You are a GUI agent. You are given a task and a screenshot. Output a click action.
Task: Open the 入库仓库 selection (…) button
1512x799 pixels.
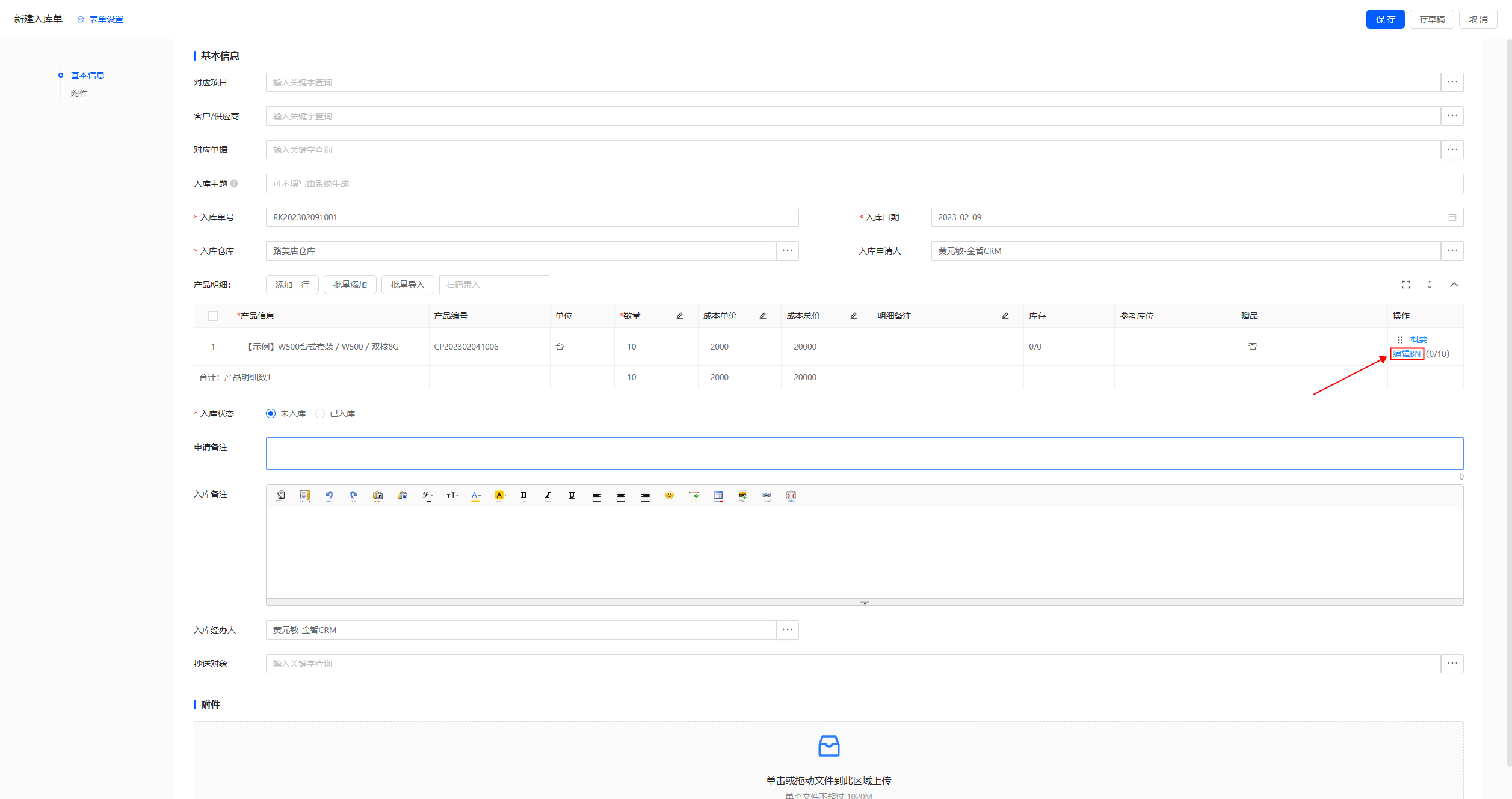pyautogui.click(x=788, y=251)
